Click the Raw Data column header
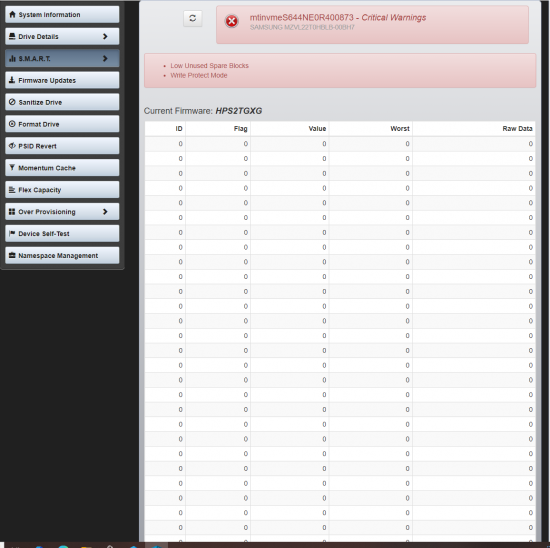Screen dimensions: 550x548 click(517, 129)
